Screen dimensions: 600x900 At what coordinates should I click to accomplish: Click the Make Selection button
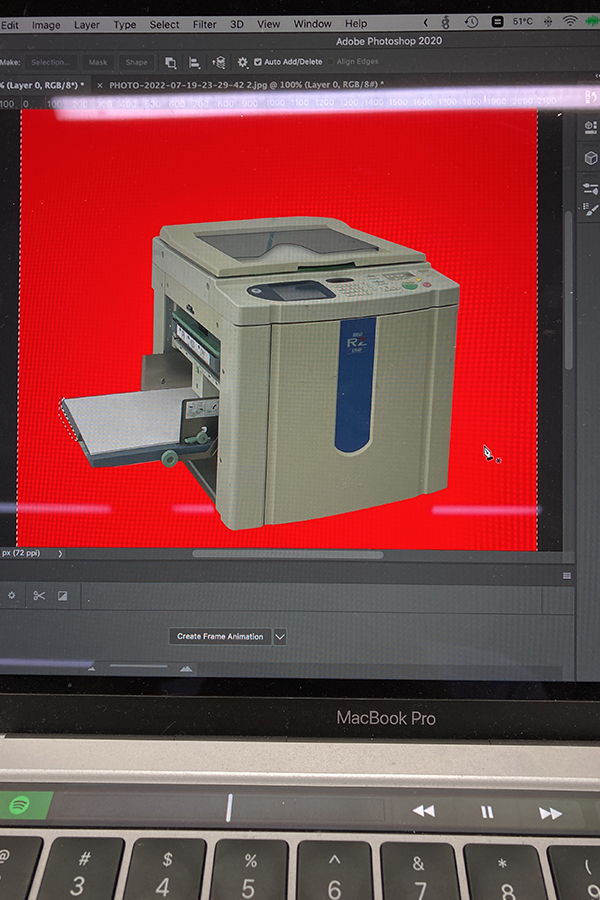49,62
